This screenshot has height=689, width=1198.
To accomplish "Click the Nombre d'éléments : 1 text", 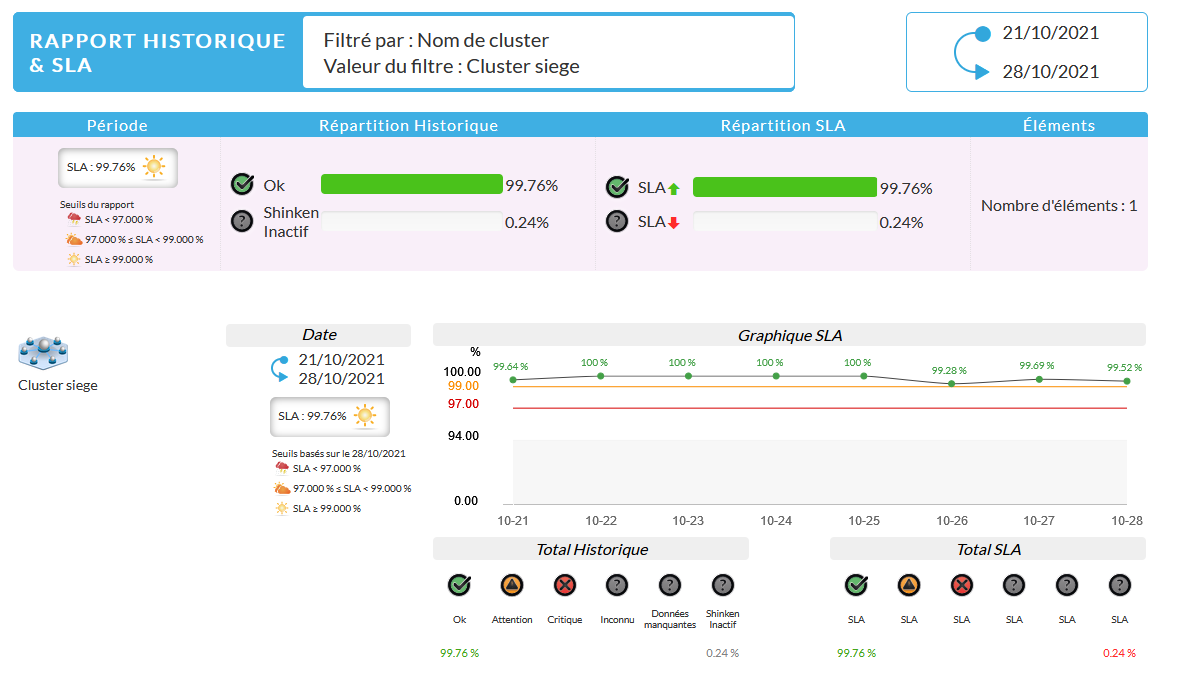I will point(1058,206).
